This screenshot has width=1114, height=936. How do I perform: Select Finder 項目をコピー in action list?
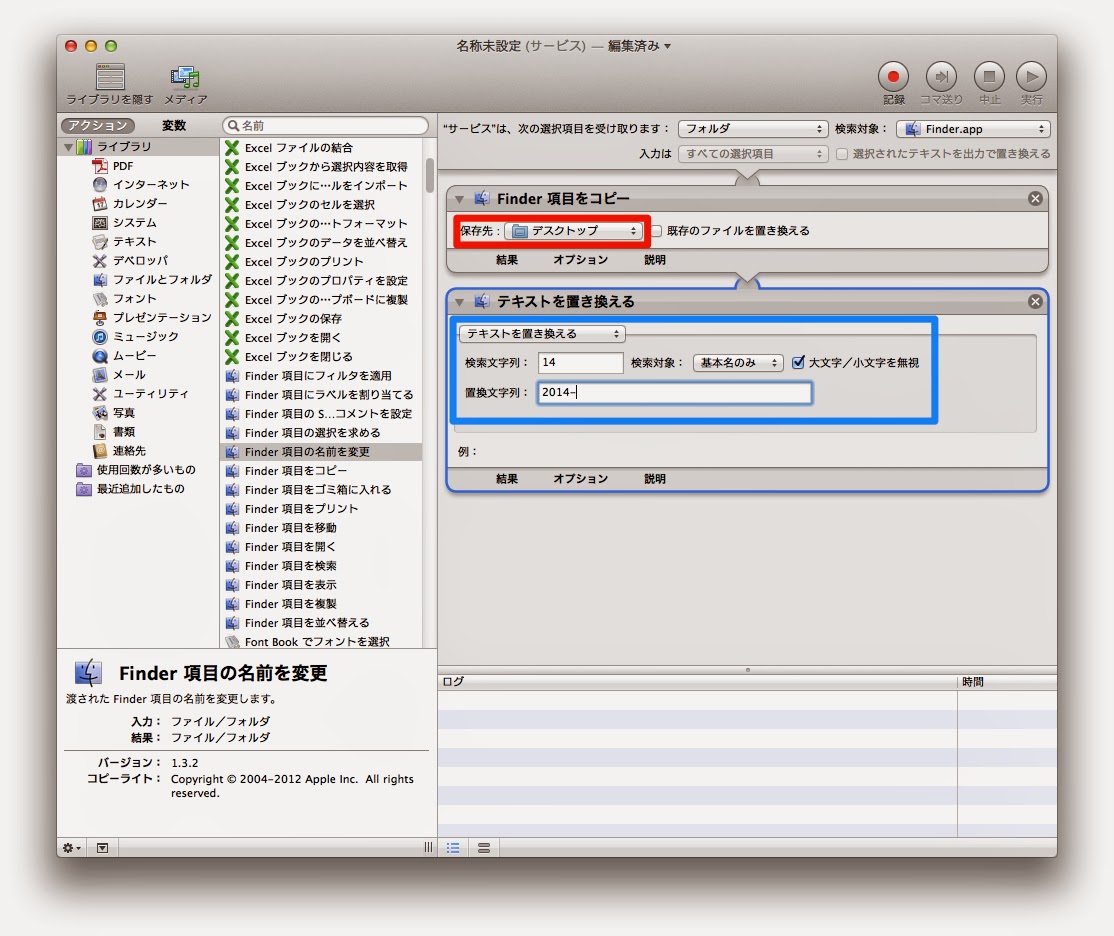tap(321, 471)
